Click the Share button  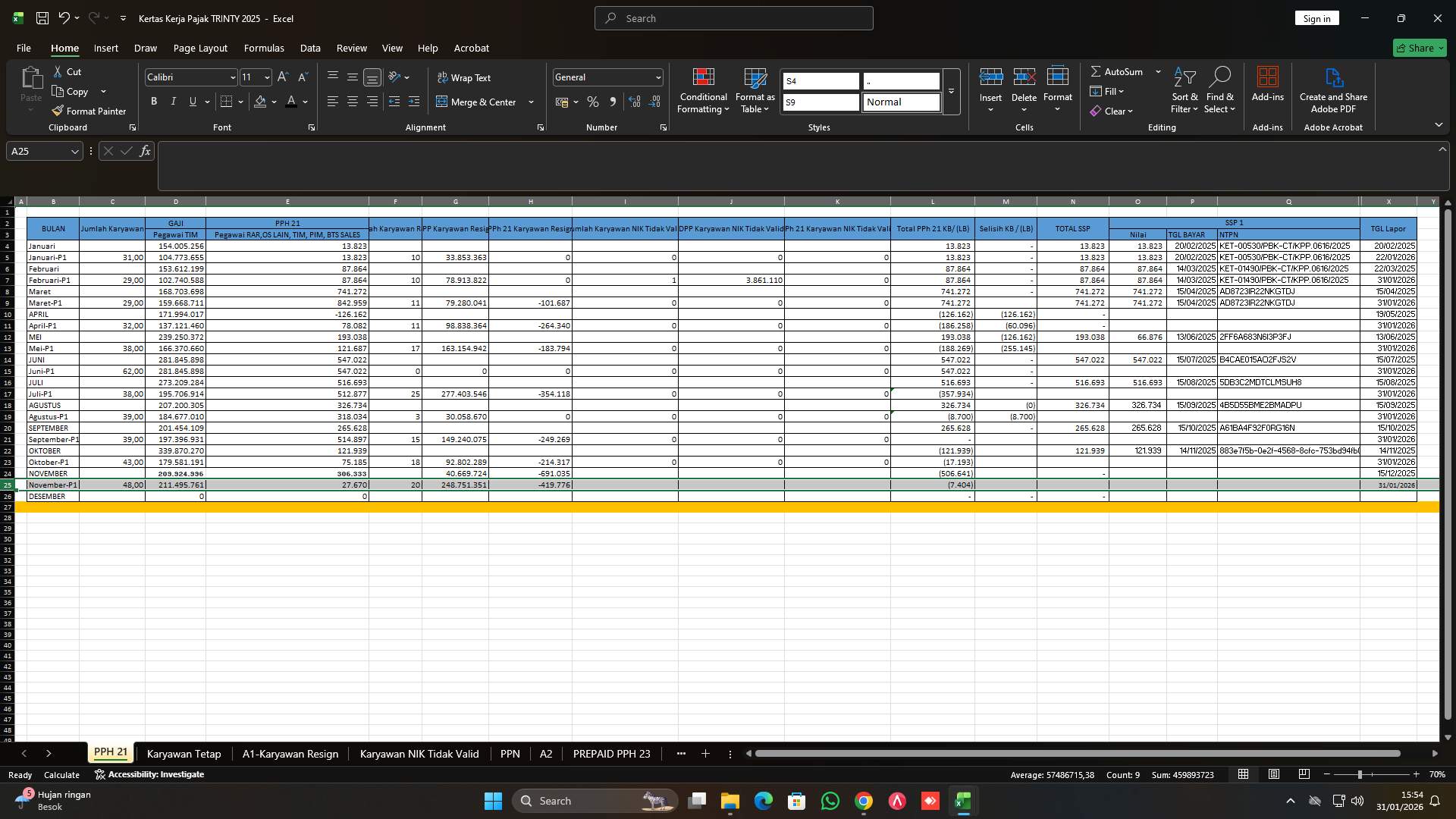[1417, 47]
